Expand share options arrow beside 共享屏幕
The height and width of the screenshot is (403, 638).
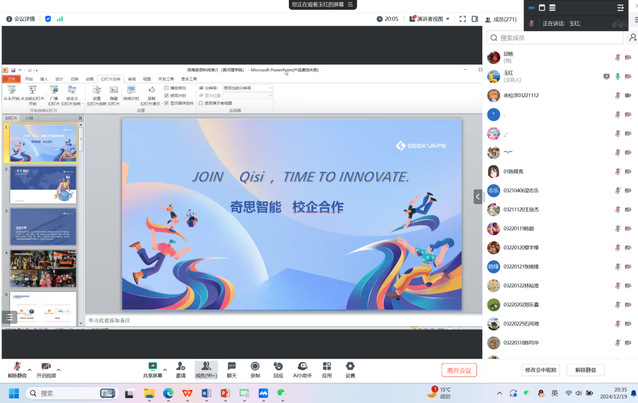(x=165, y=370)
